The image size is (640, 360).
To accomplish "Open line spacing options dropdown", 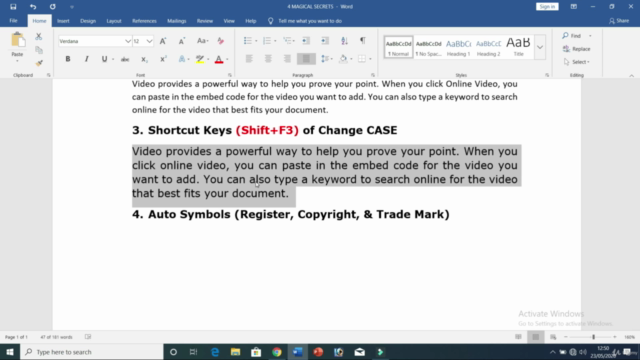I will click(x=327, y=59).
